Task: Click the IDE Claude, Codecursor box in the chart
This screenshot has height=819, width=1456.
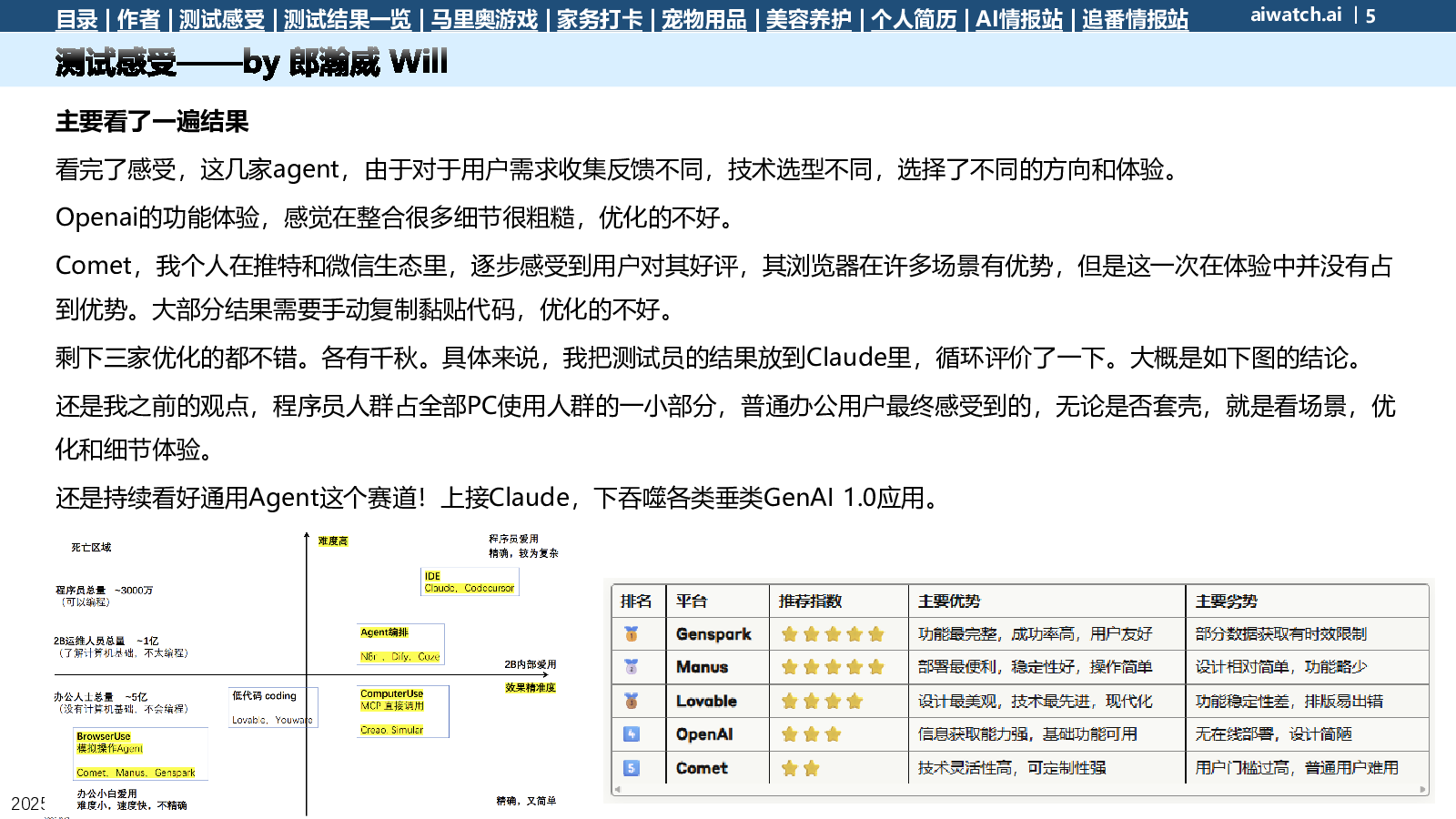Action: tap(470, 581)
